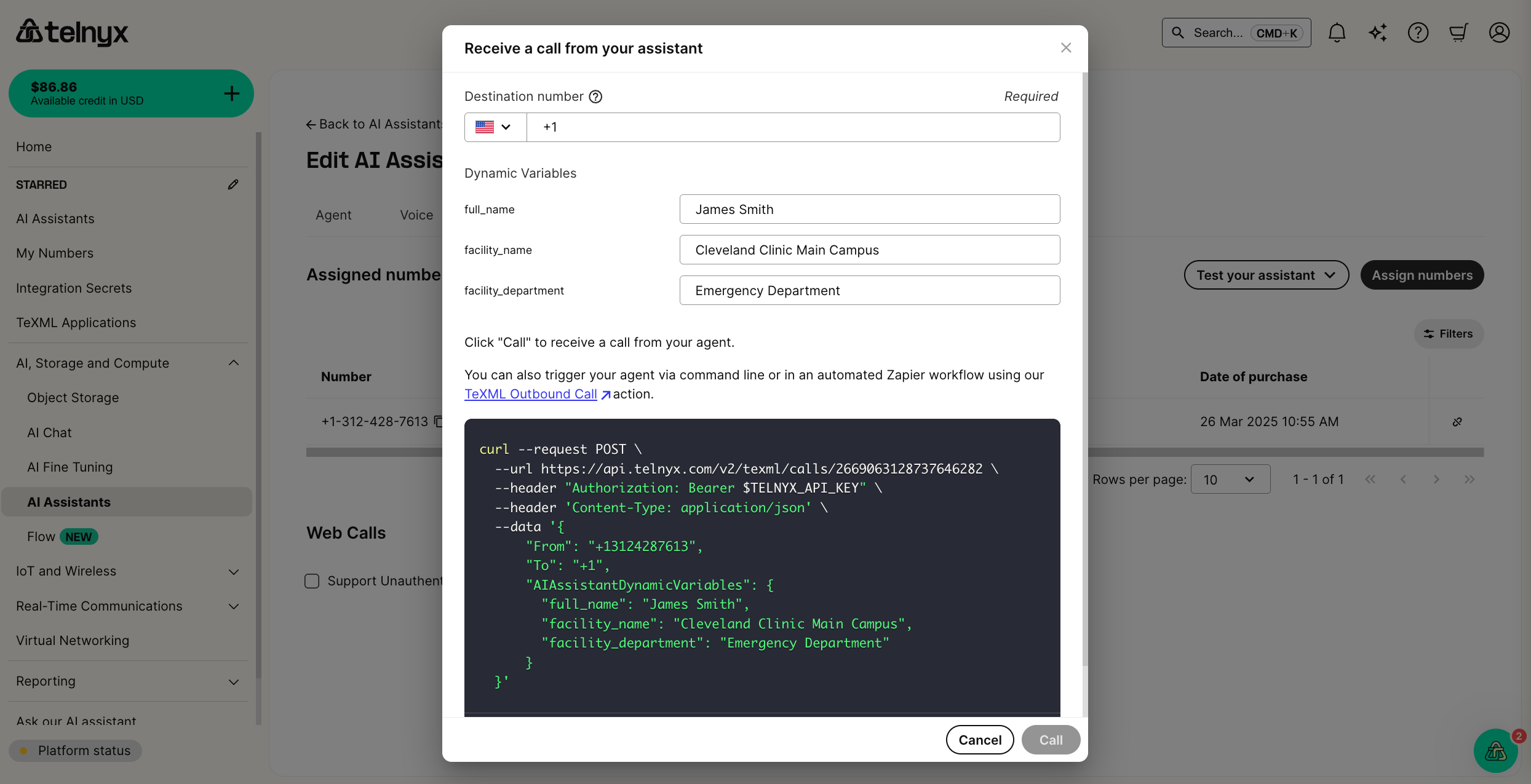The image size is (1531, 784).
Task: Click the link icon in the number row
Action: tap(1457, 421)
